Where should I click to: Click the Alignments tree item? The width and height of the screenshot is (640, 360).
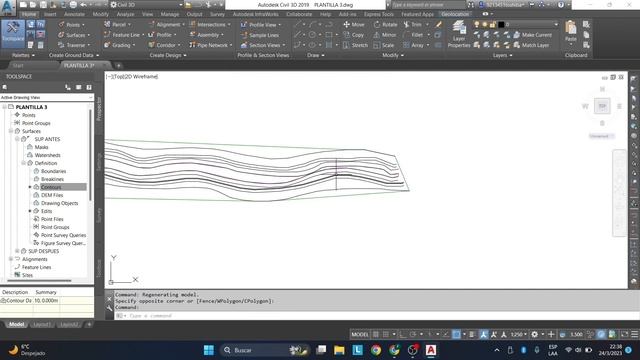point(34,259)
